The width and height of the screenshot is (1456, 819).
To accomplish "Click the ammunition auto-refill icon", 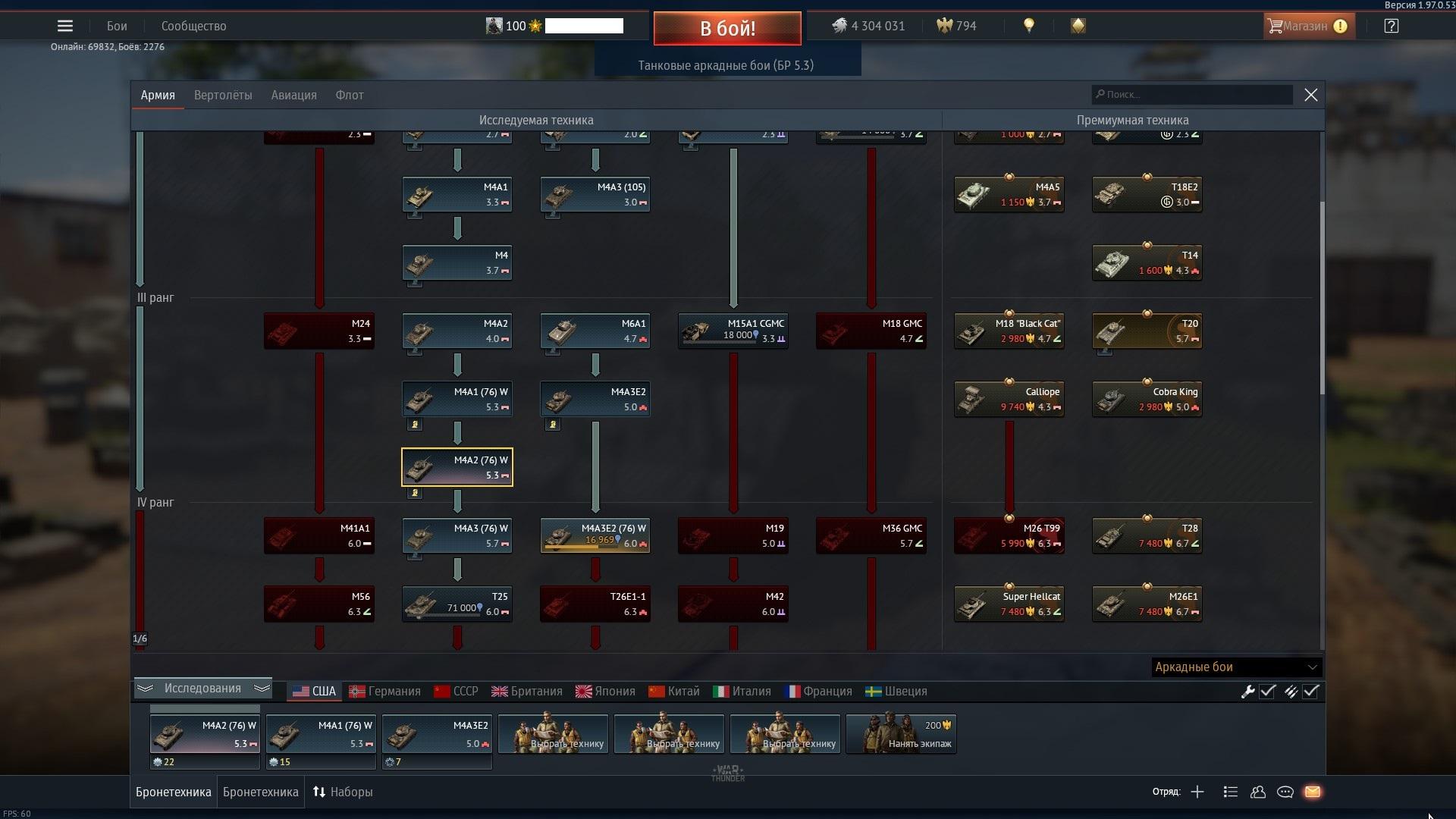I will point(1291,692).
